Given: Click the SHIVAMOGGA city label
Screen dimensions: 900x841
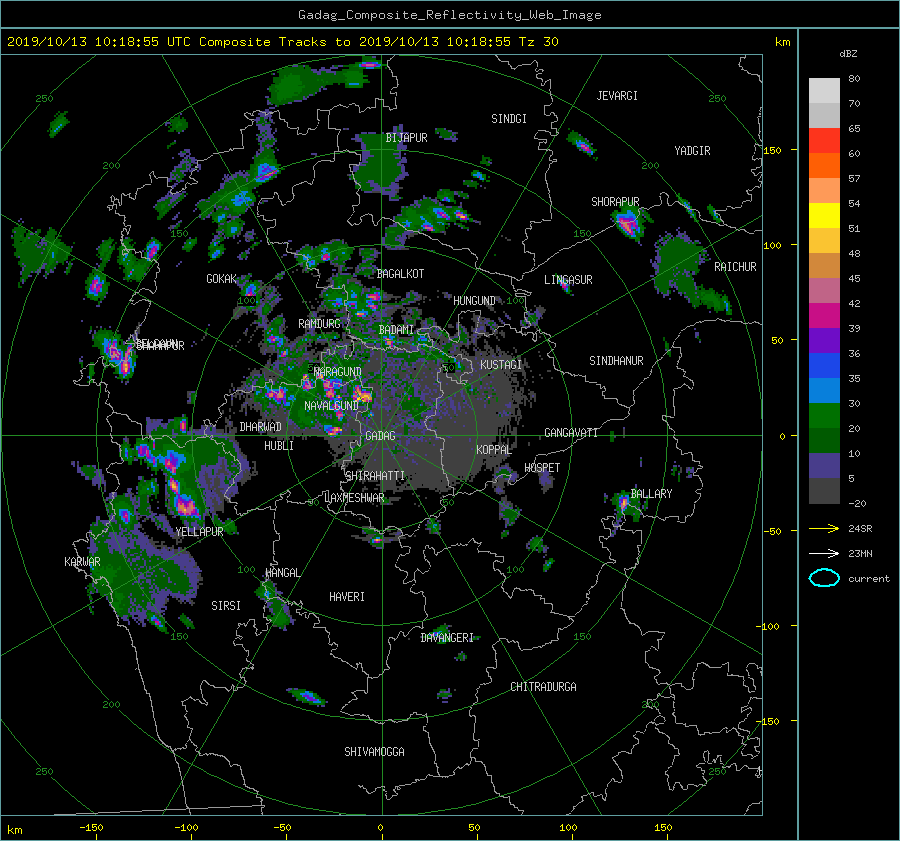Looking at the screenshot, I should pos(374,751).
